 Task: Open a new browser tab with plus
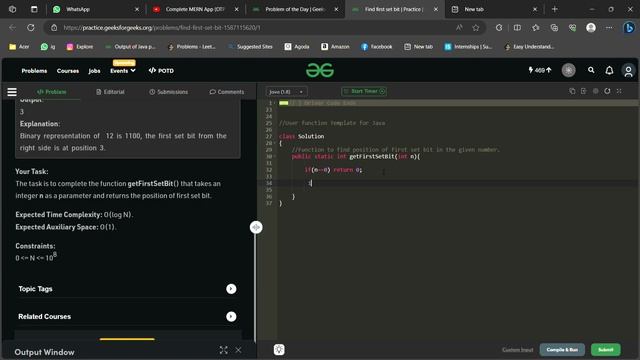[554, 9]
